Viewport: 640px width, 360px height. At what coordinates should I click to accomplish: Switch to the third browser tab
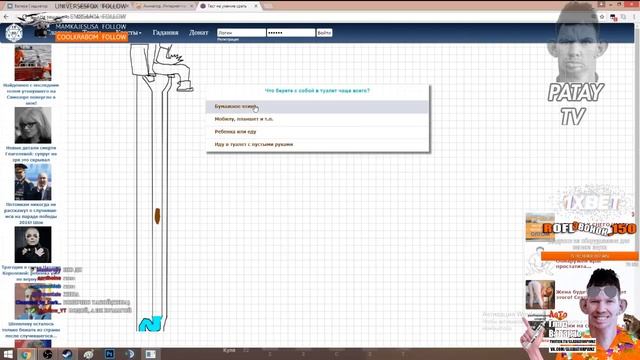tap(163, 6)
